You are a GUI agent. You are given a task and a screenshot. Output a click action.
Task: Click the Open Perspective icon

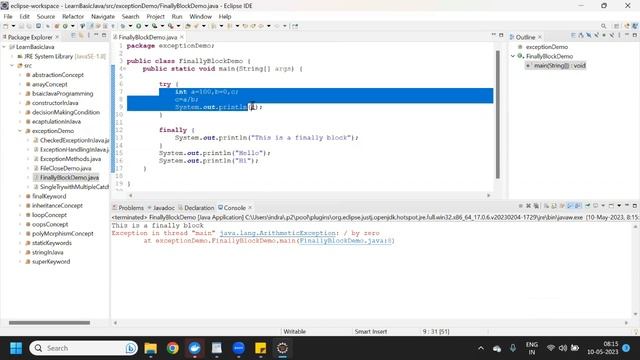pyautogui.click(x=616, y=26)
